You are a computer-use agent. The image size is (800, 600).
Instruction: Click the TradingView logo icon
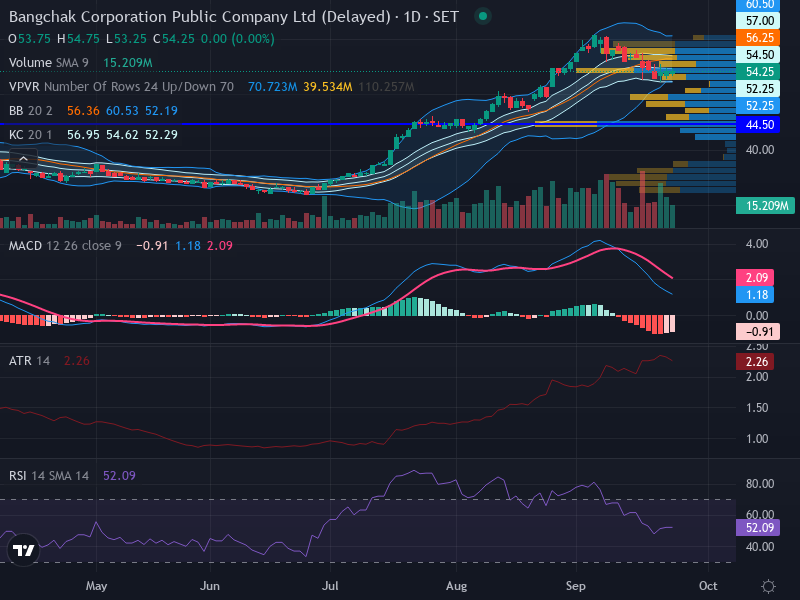(23, 550)
